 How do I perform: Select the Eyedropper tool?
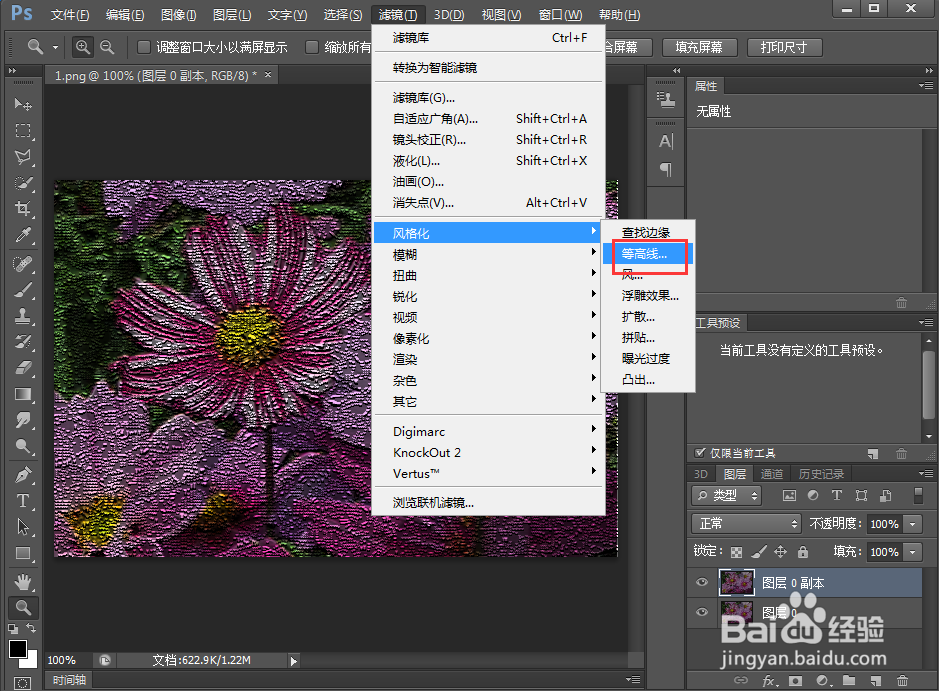coord(23,235)
